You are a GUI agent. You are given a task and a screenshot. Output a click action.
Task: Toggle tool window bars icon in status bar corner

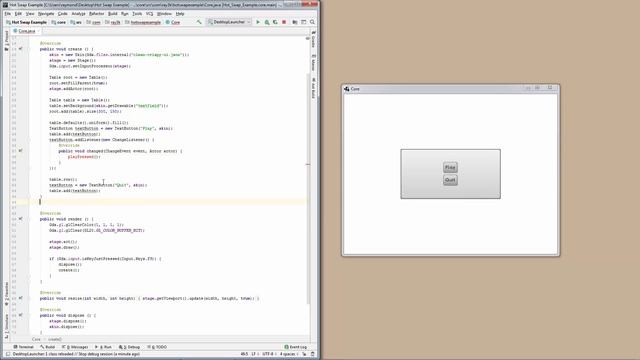click(x=8, y=354)
